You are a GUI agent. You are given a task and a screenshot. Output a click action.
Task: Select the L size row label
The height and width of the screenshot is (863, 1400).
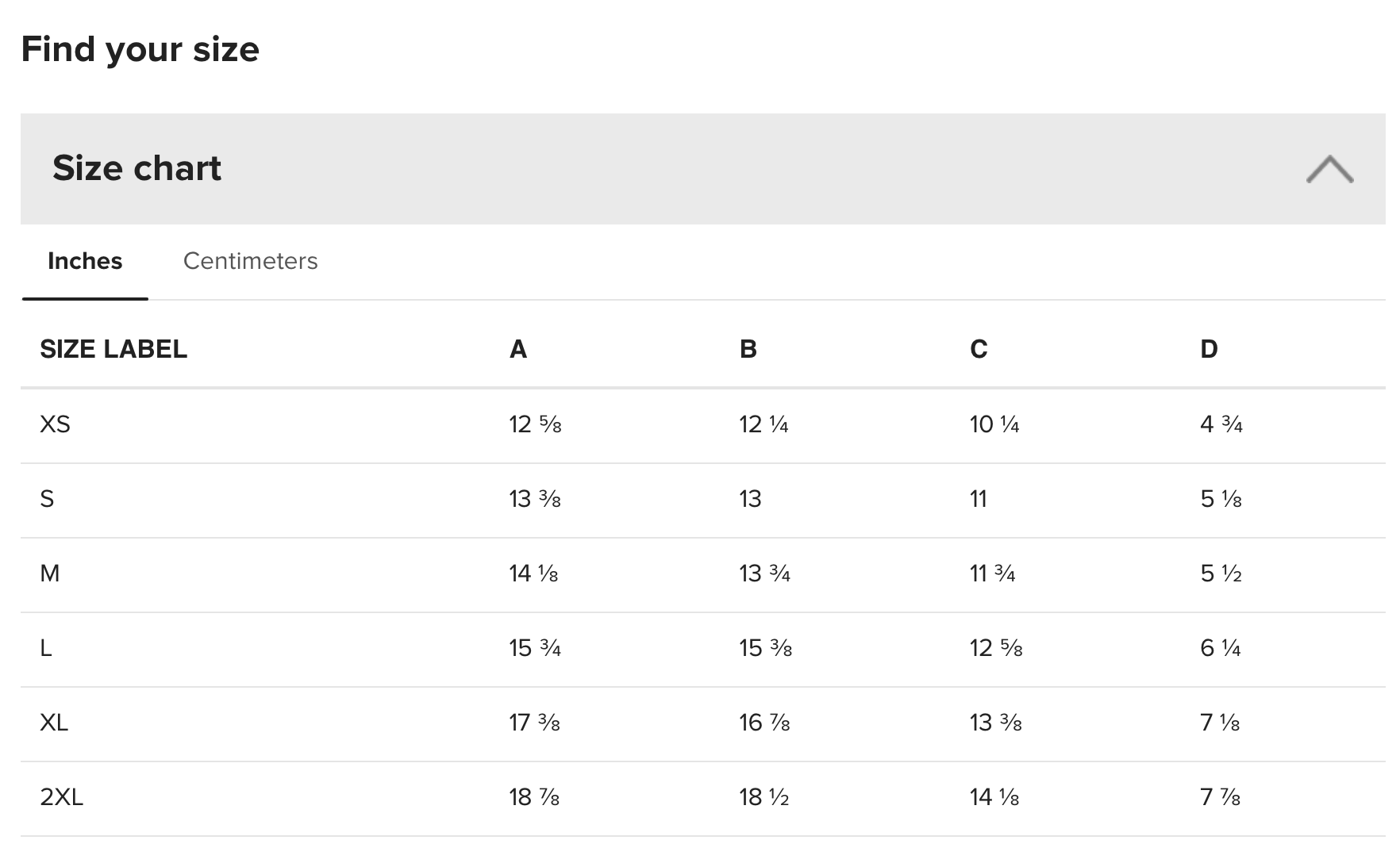coord(46,648)
